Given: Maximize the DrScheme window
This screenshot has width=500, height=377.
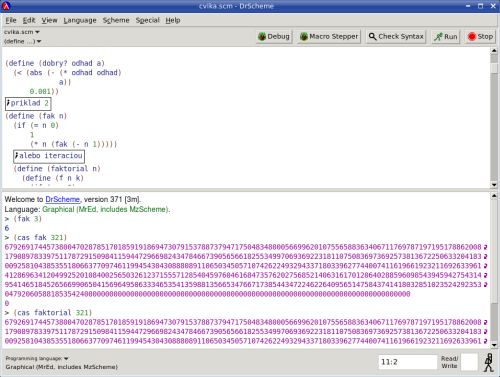Looking at the screenshot, I should pyautogui.click(x=480, y=6).
